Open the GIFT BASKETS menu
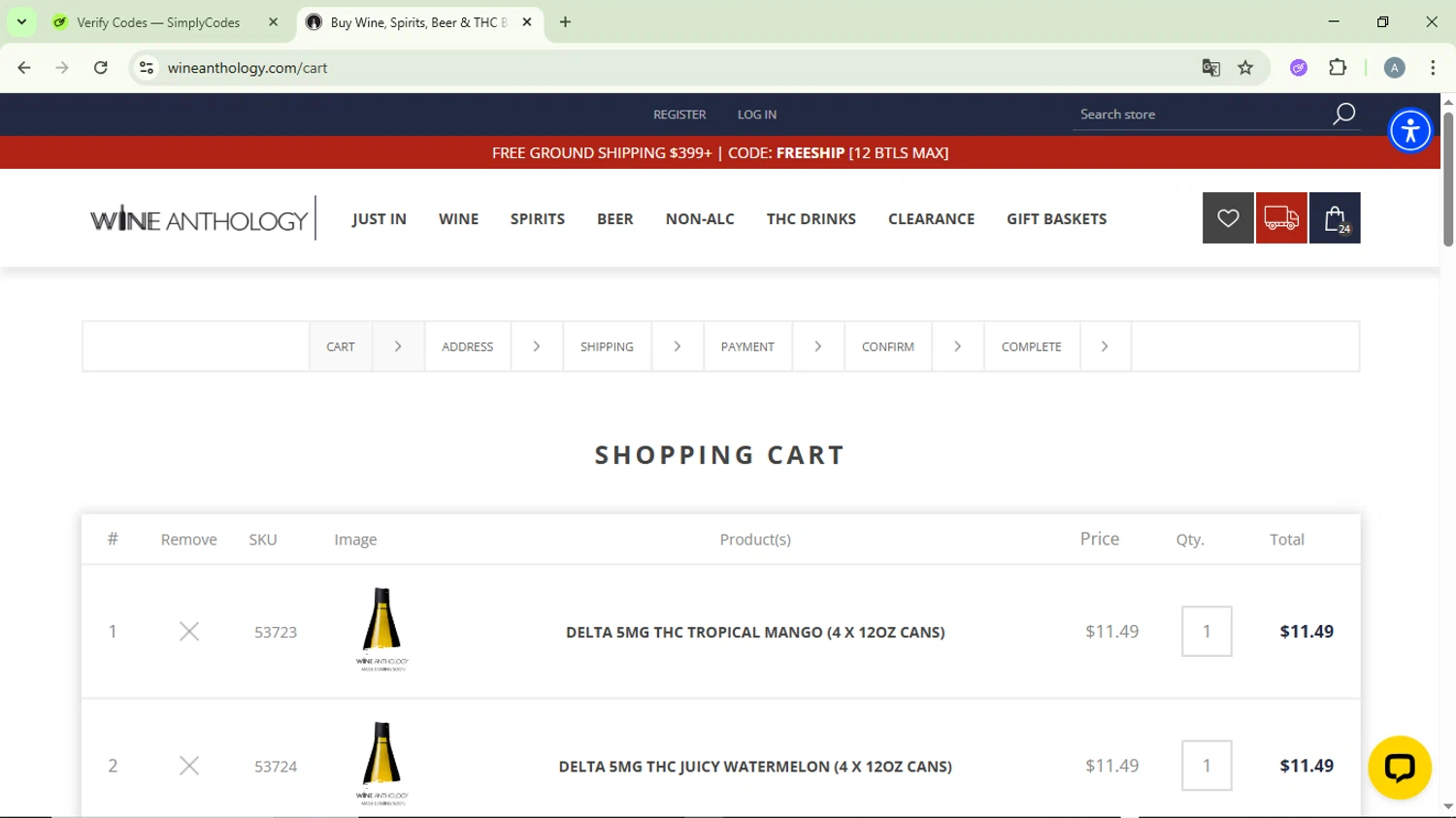This screenshot has width=1456, height=818. coord(1057,219)
